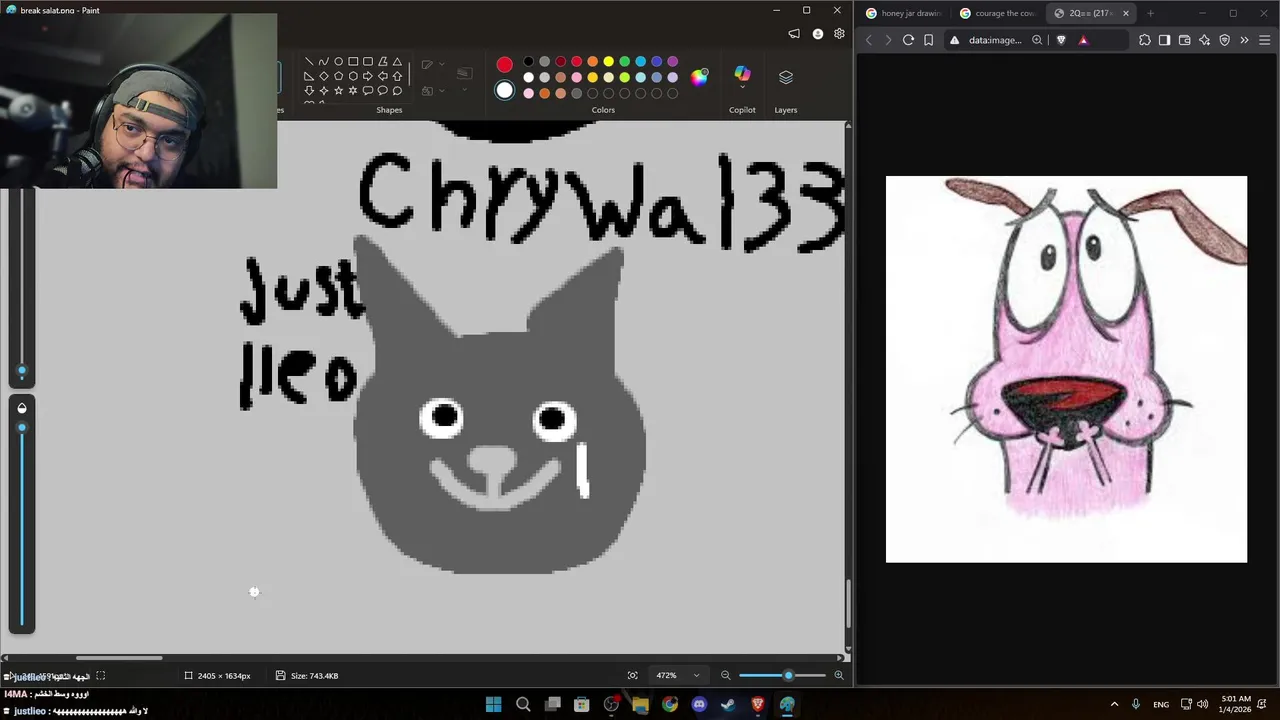Pick the black color in palette
1280x720 pixels.
528,62
